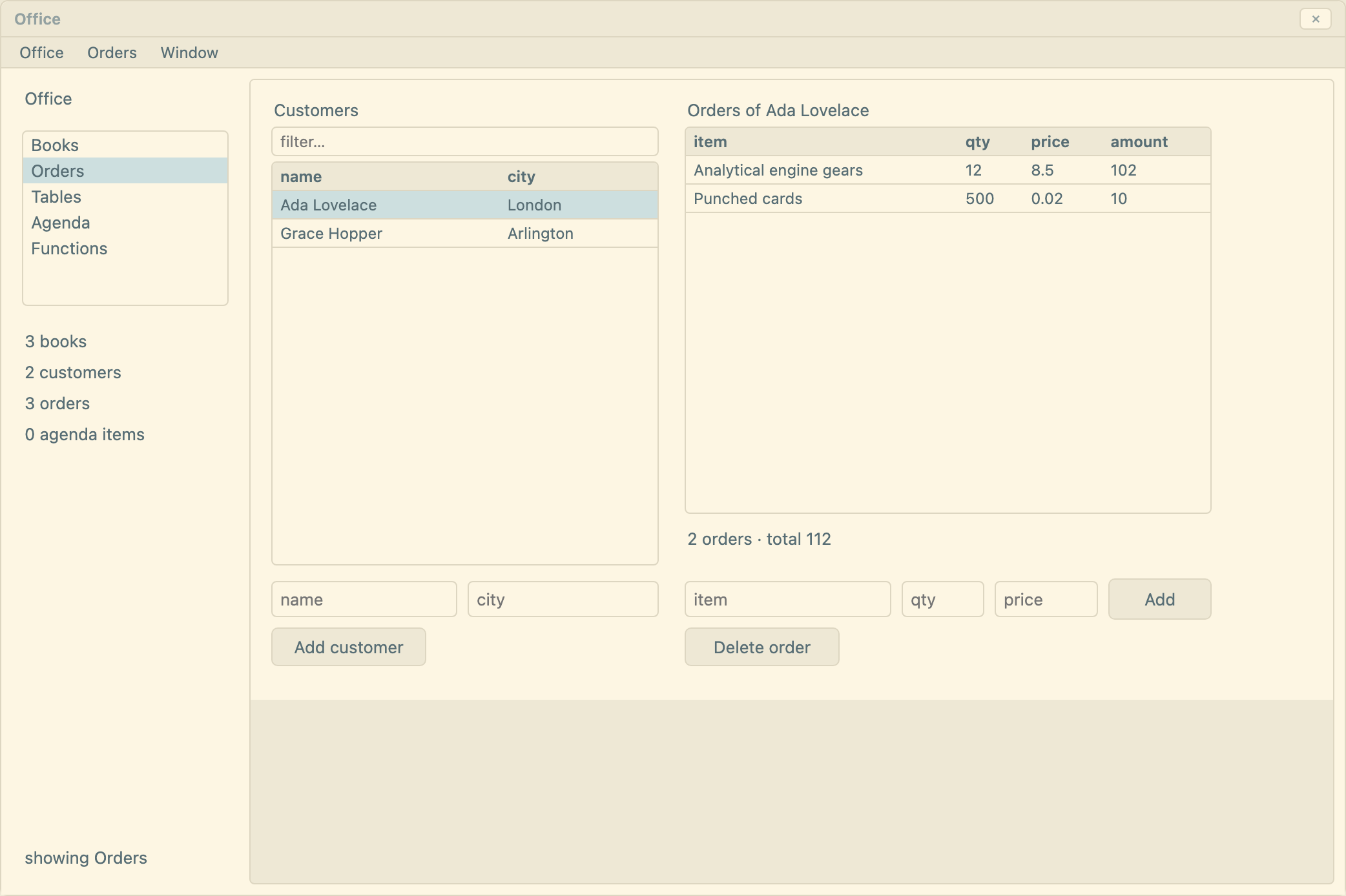Open the Window menu
Viewport: 1346px width, 896px height.
pos(189,53)
